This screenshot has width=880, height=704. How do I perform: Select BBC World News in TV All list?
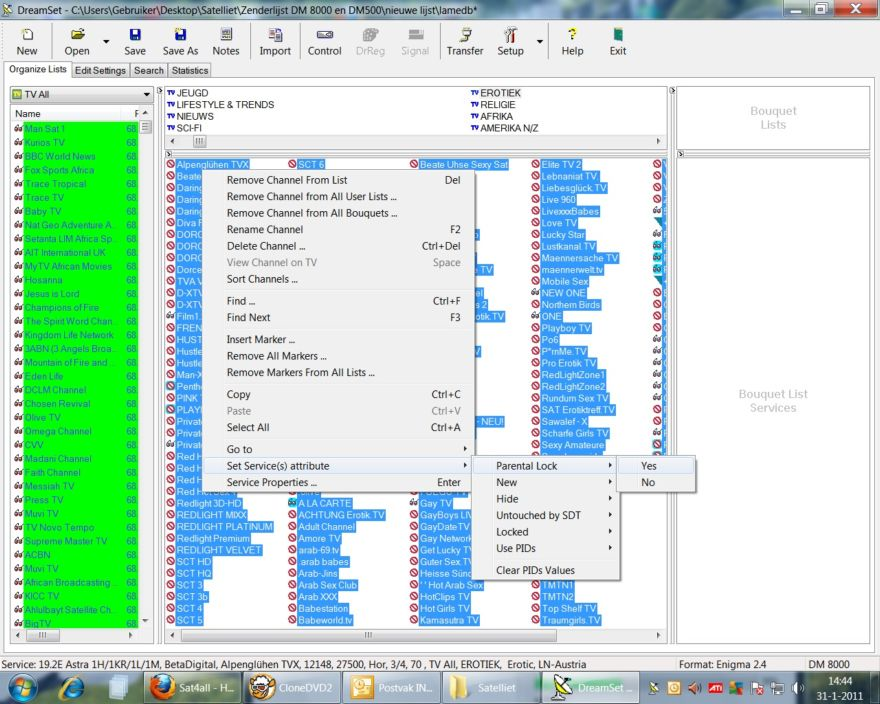point(75,156)
